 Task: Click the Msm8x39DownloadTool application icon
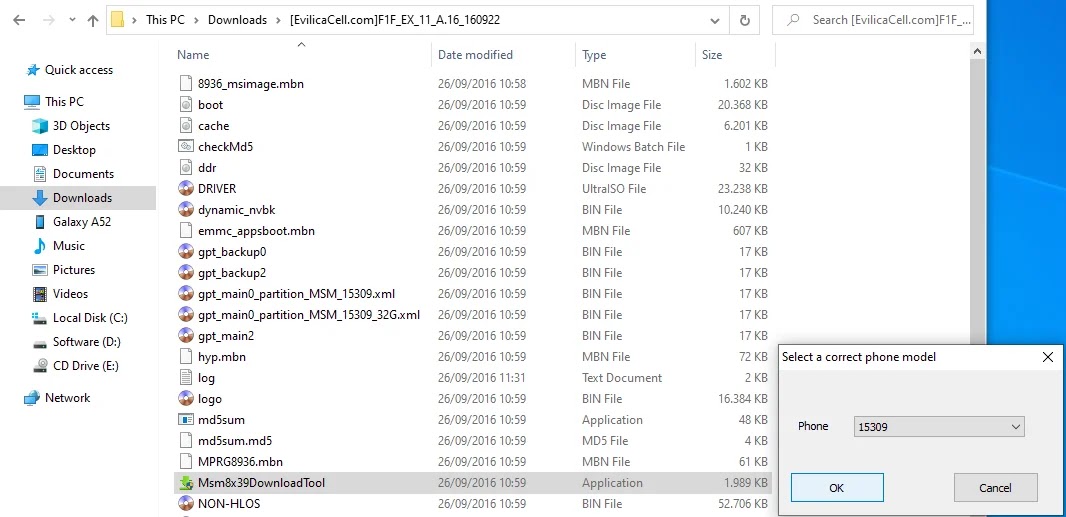pos(186,483)
